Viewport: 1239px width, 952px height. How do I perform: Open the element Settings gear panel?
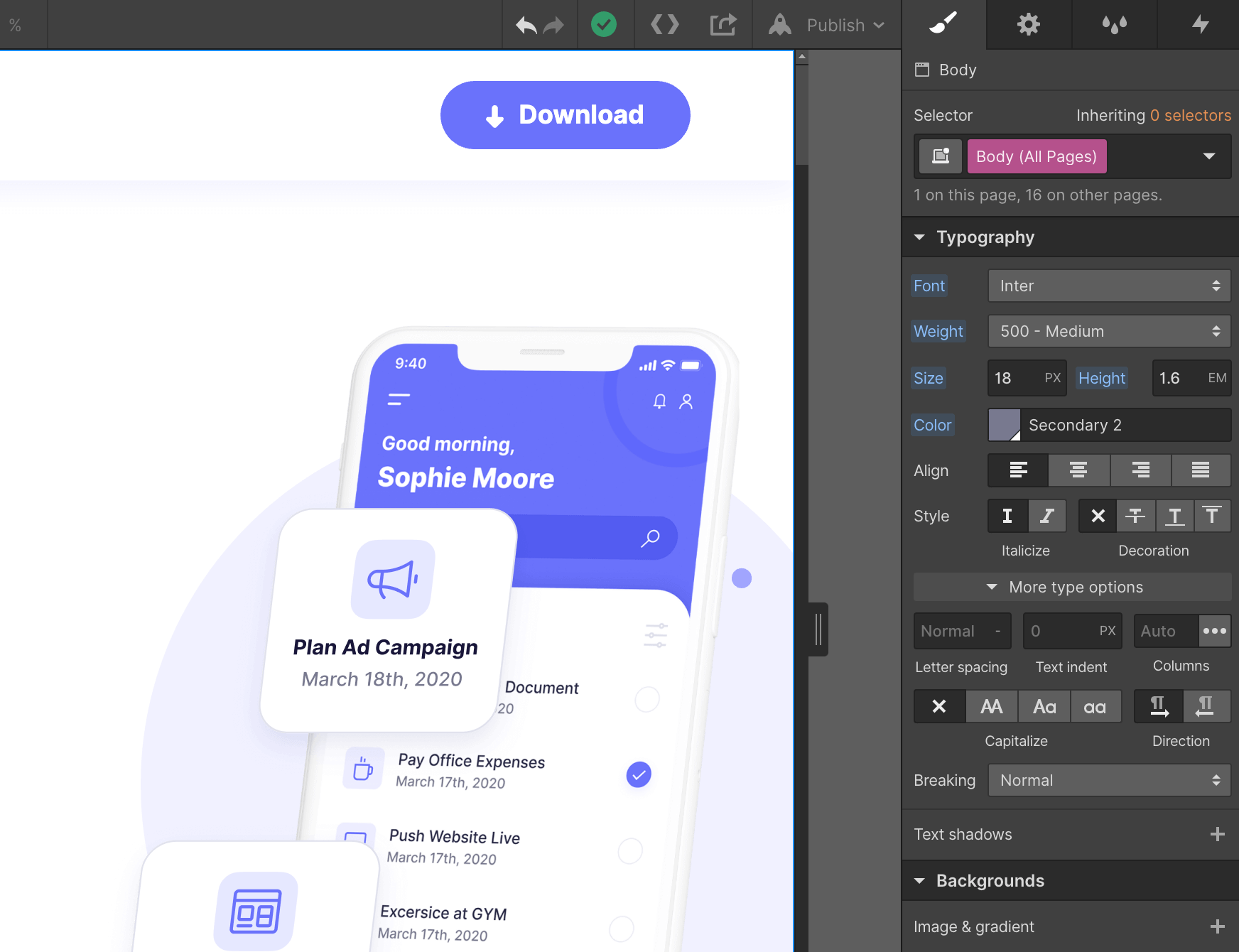[x=1028, y=24]
